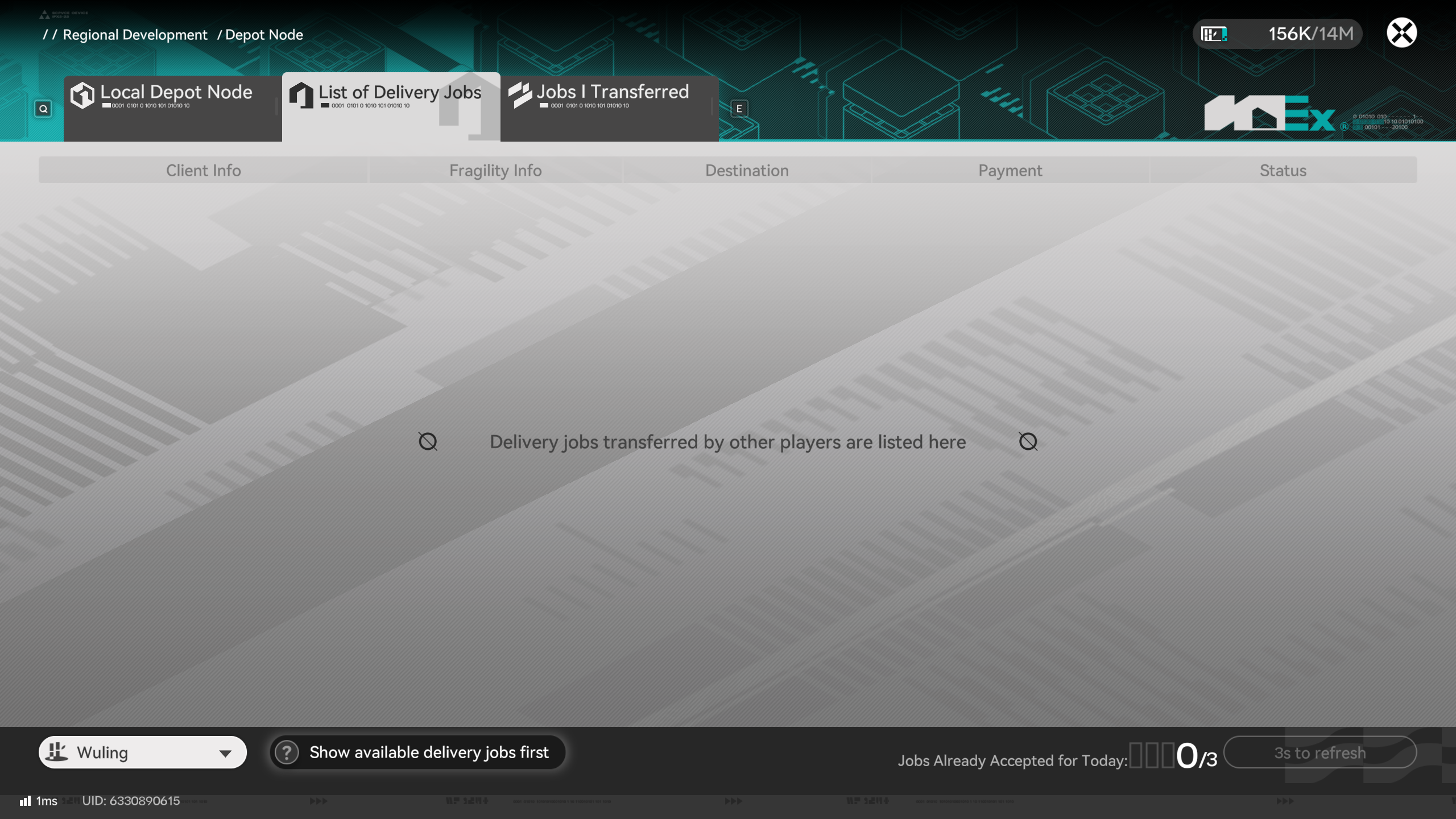Click the Status column header
This screenshot has height=819, width=1456.
tap(1283, 170)
